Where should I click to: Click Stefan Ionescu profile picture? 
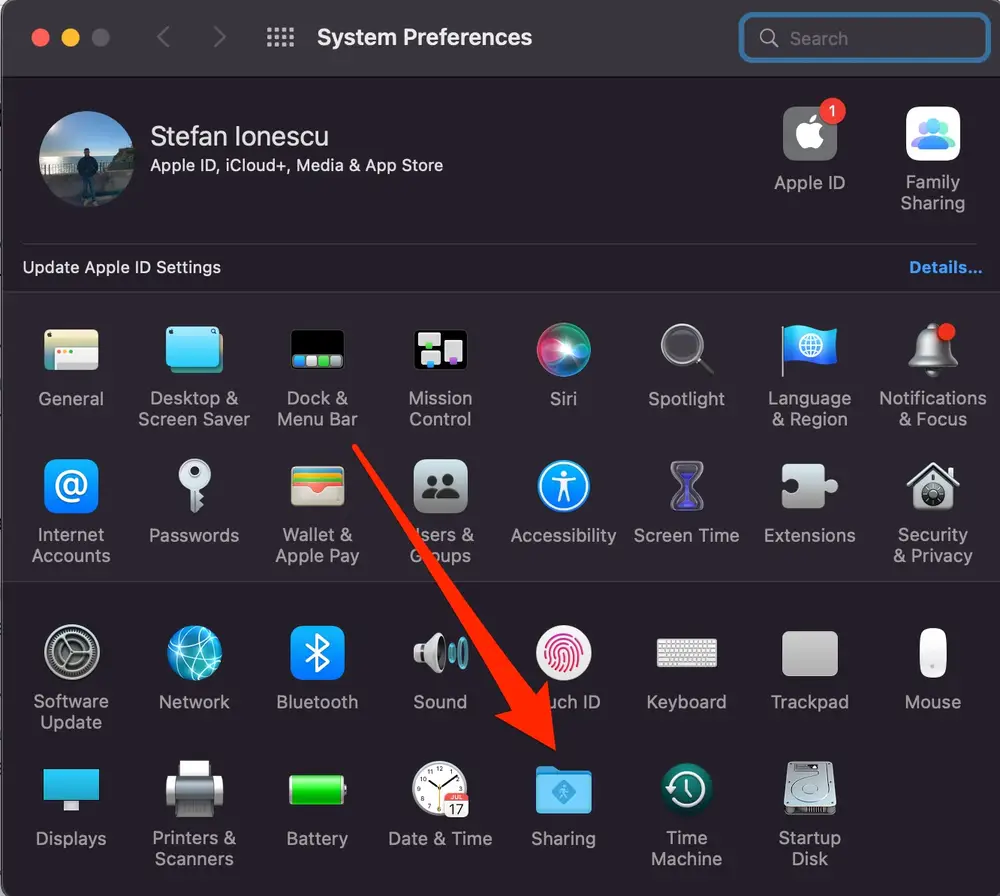(87, 159)
